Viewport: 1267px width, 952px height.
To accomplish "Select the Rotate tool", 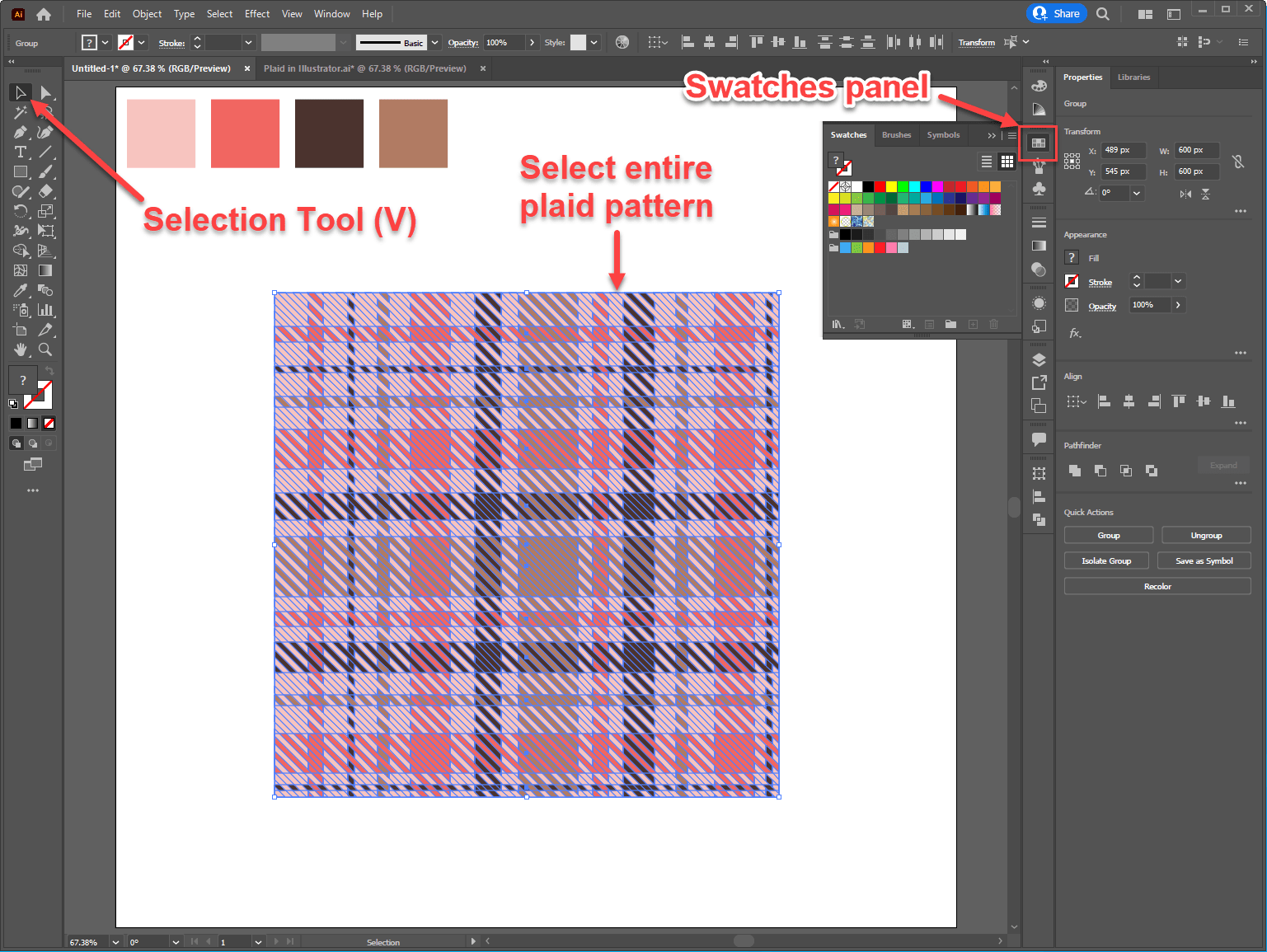I will [x=21, y=211].
